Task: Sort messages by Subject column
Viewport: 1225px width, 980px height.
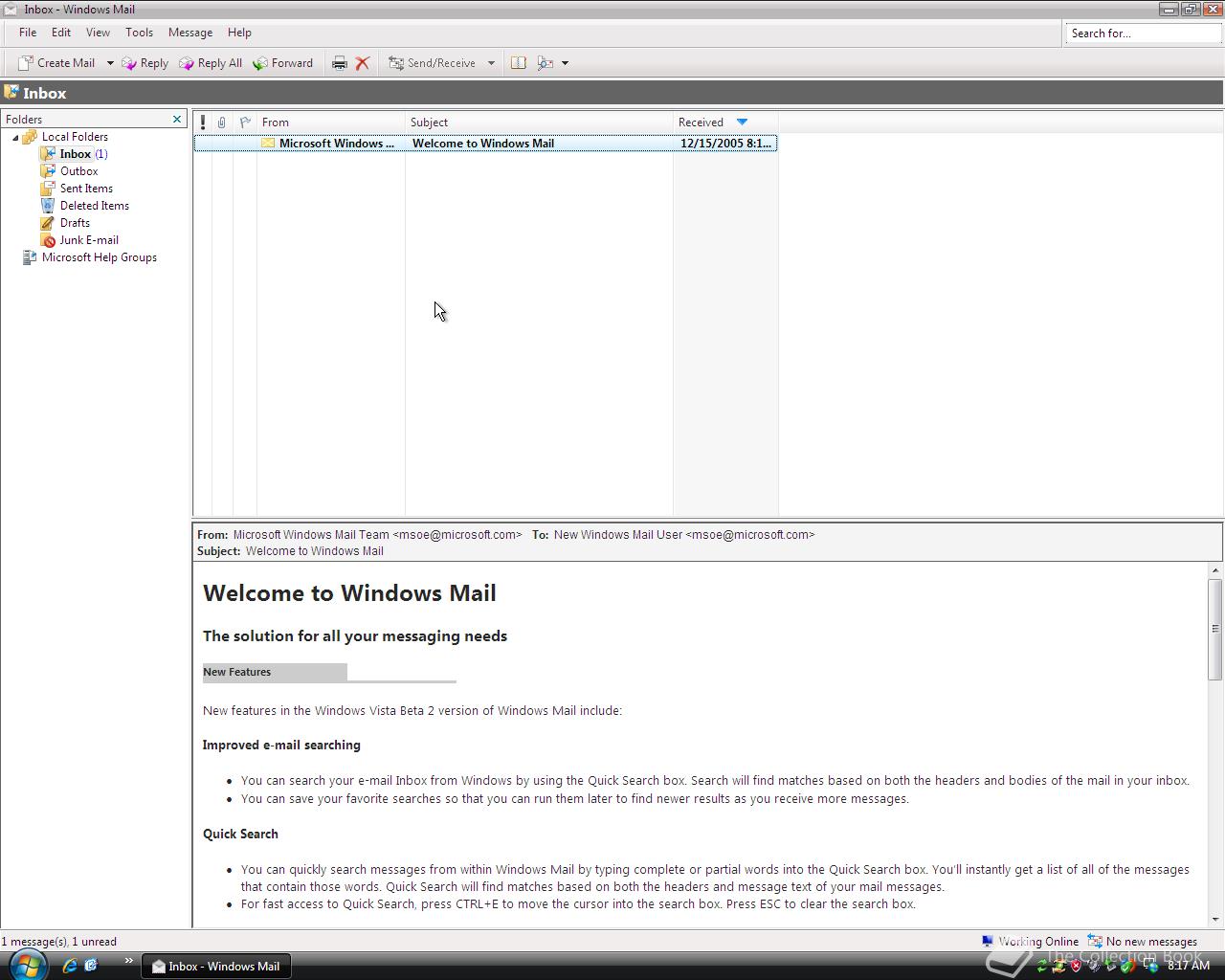Action: pos(540,122)
